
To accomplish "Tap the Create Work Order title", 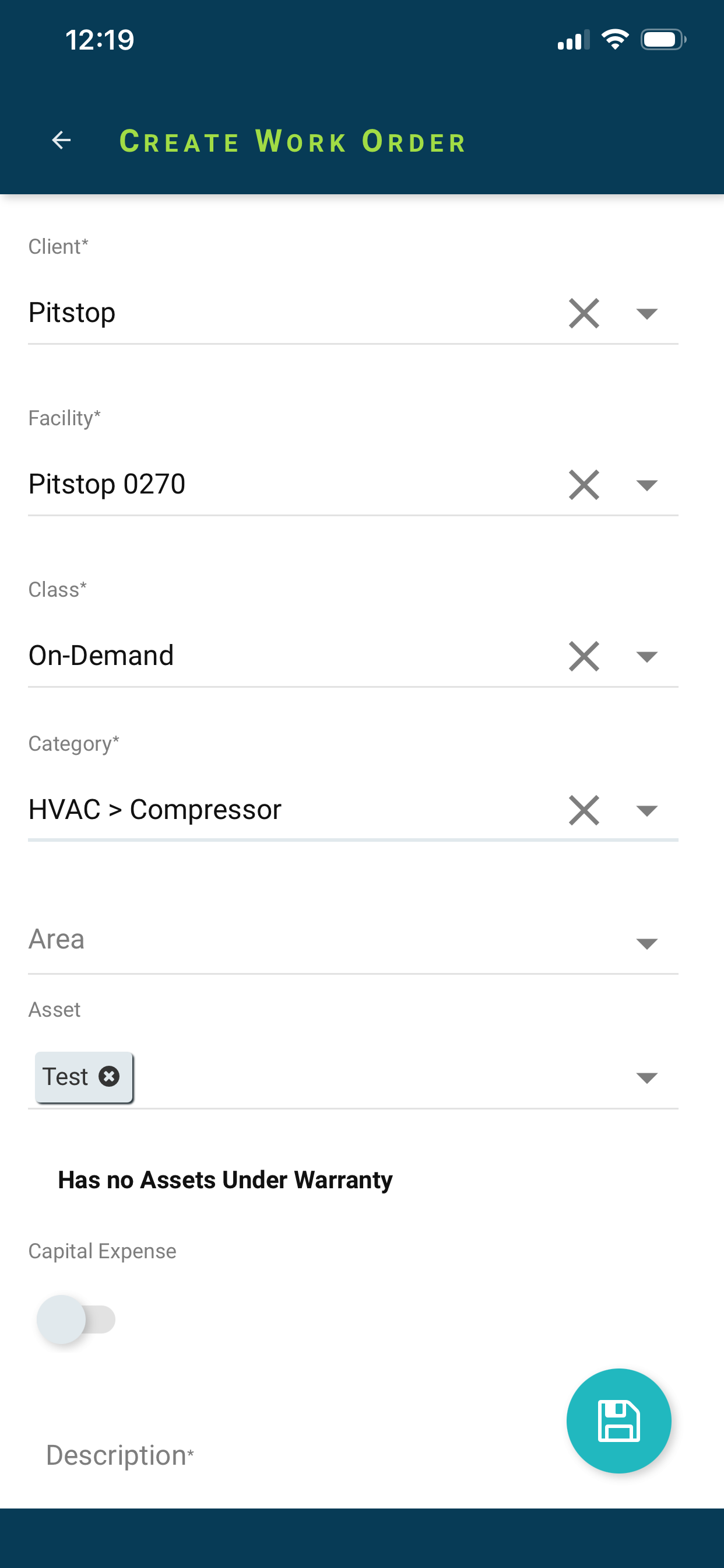I will pos(293,142).
